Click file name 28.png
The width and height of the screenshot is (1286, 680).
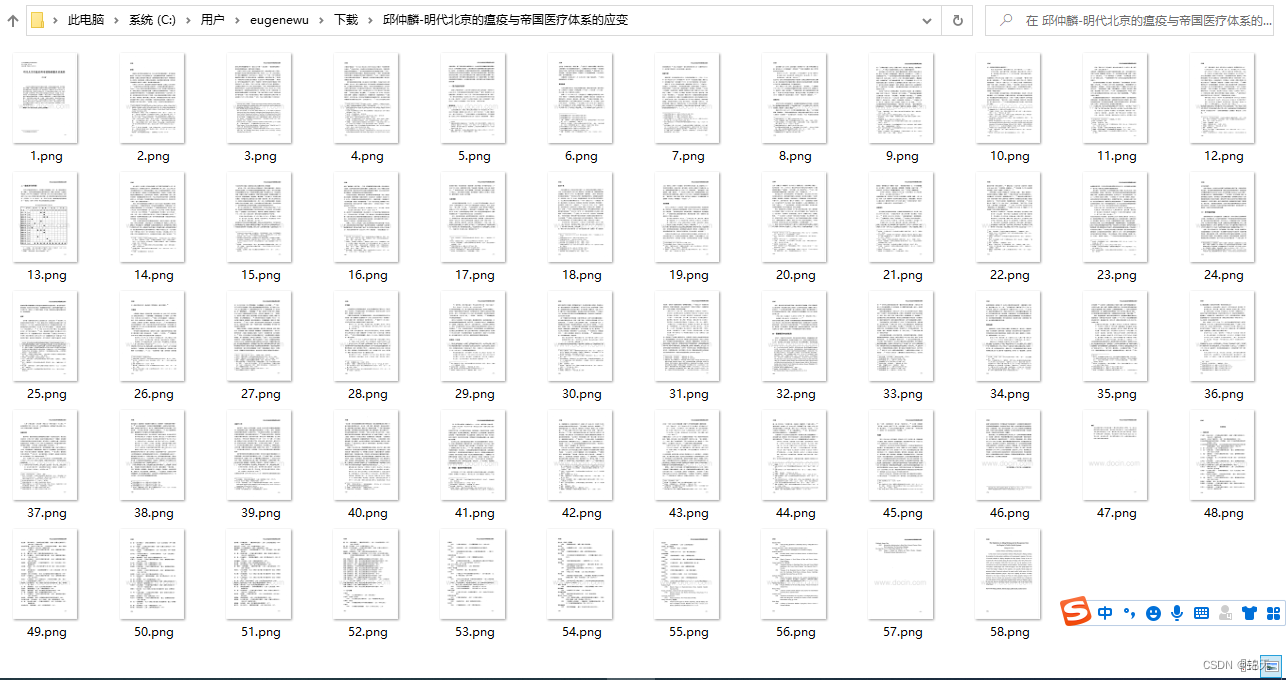tap(368, 394)
